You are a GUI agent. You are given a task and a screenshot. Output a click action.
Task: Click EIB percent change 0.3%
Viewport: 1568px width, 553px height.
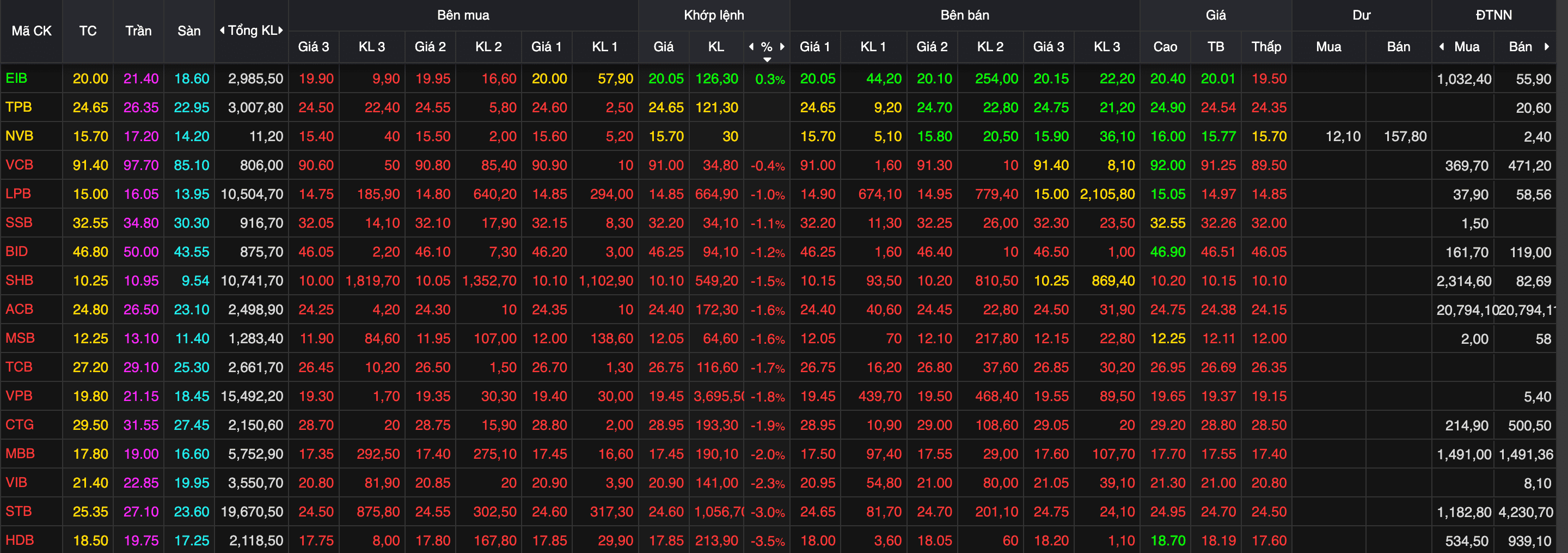click(x=769, y=79)
